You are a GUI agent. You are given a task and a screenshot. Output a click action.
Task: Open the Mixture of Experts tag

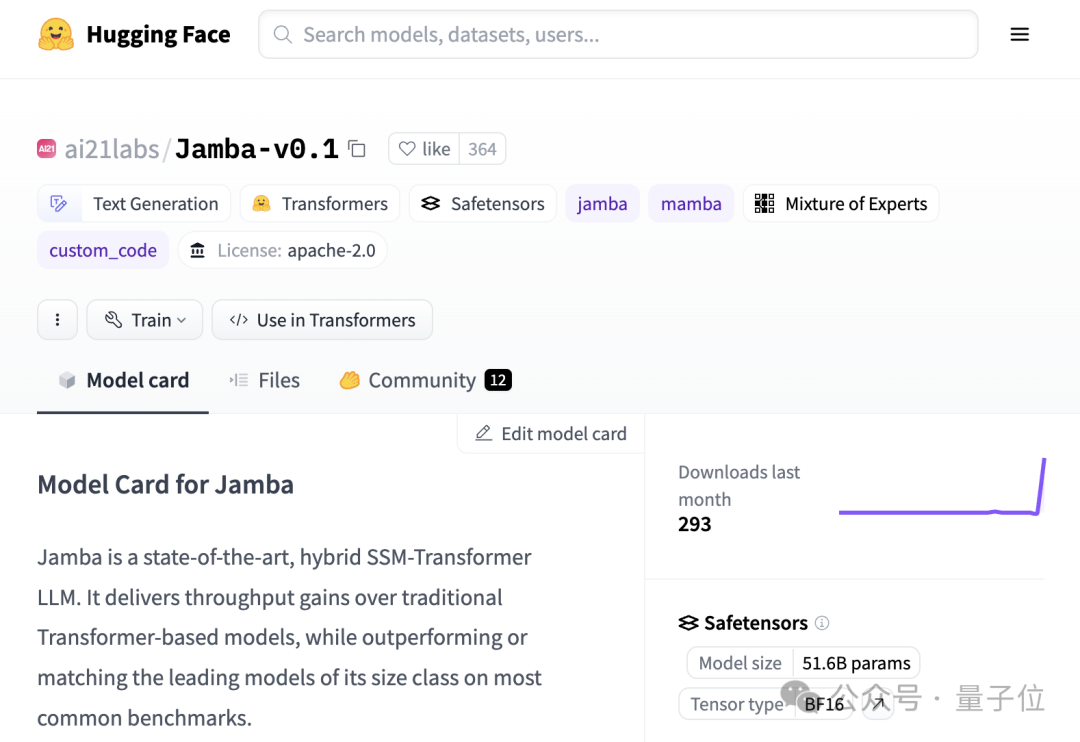(x=843, y=203)
